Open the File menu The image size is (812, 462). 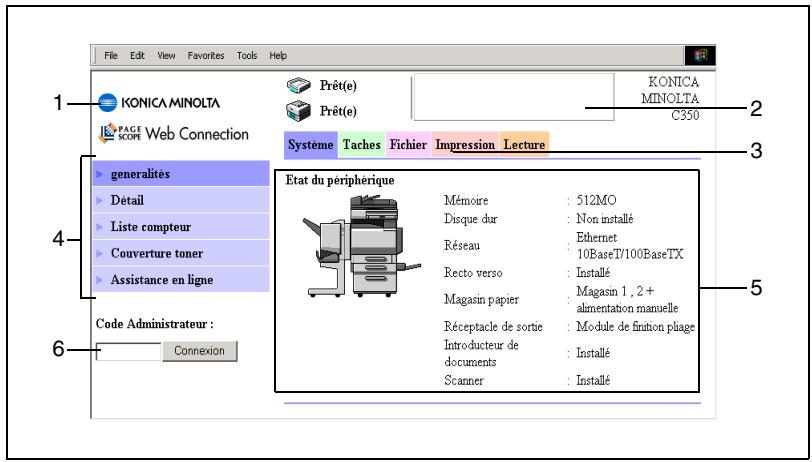(111, 55)
